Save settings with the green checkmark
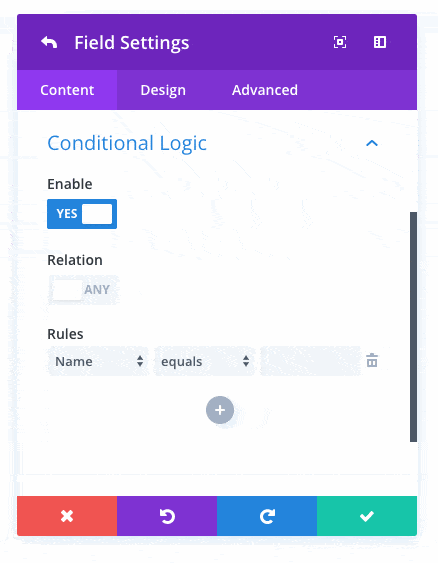 (367, 516)
